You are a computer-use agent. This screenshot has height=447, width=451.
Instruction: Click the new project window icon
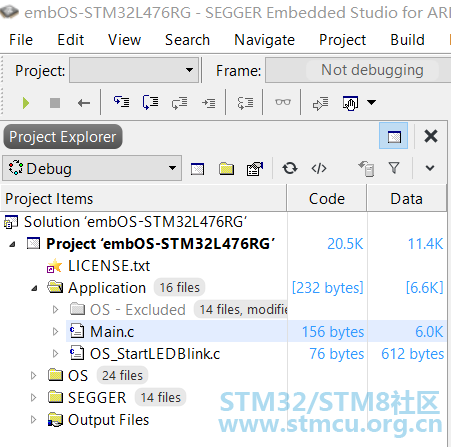pos(197,169)
